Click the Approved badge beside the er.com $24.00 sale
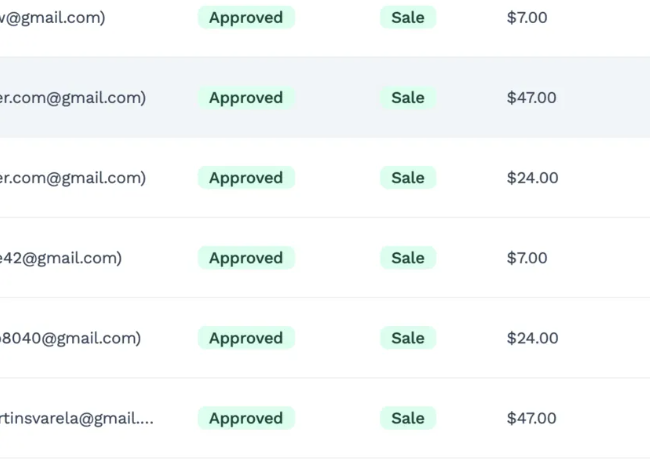This screenshot has width=650, height=466. 246,178
